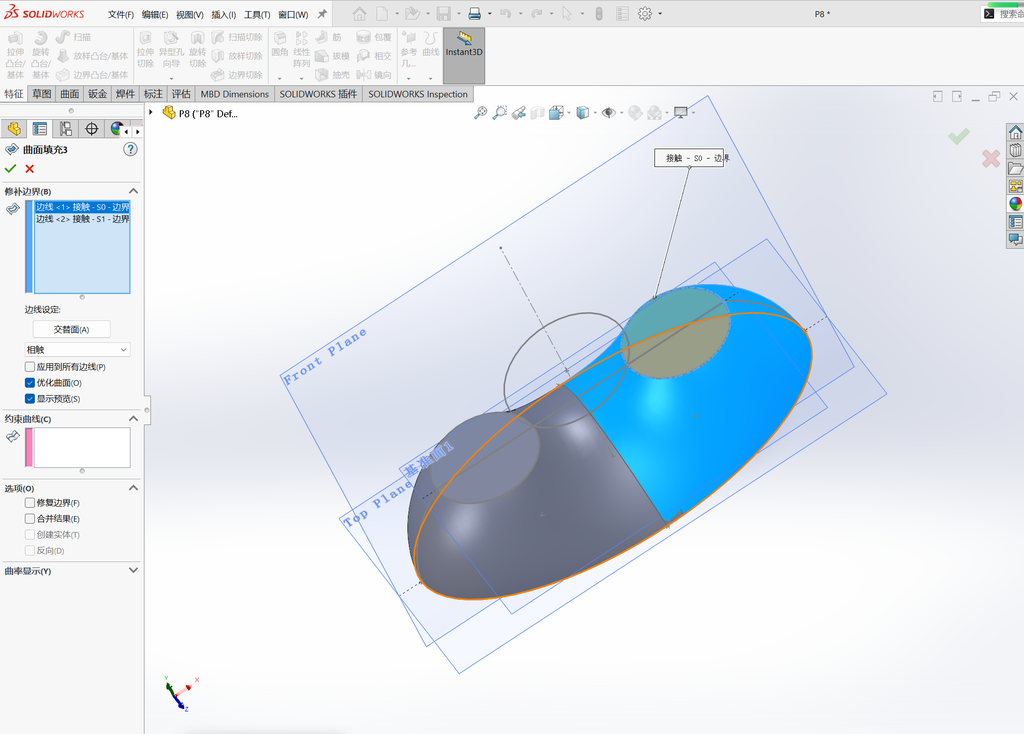Image resolution: width=1024 pixels, height=734 pixels.
Task: Uncheck the 优化曲面(O) checkbox
Action: (30, 383)
